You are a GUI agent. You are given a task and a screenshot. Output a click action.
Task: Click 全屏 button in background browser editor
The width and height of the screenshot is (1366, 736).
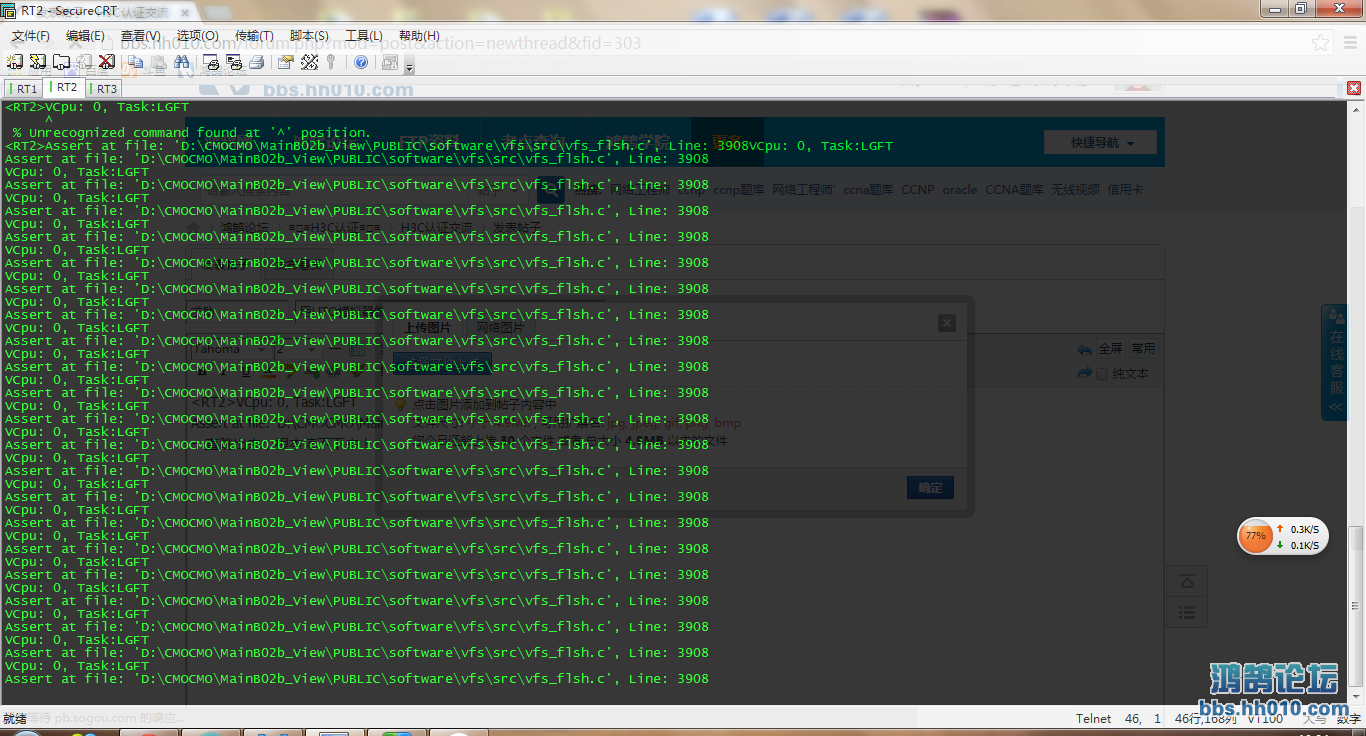click(1110, 349)
